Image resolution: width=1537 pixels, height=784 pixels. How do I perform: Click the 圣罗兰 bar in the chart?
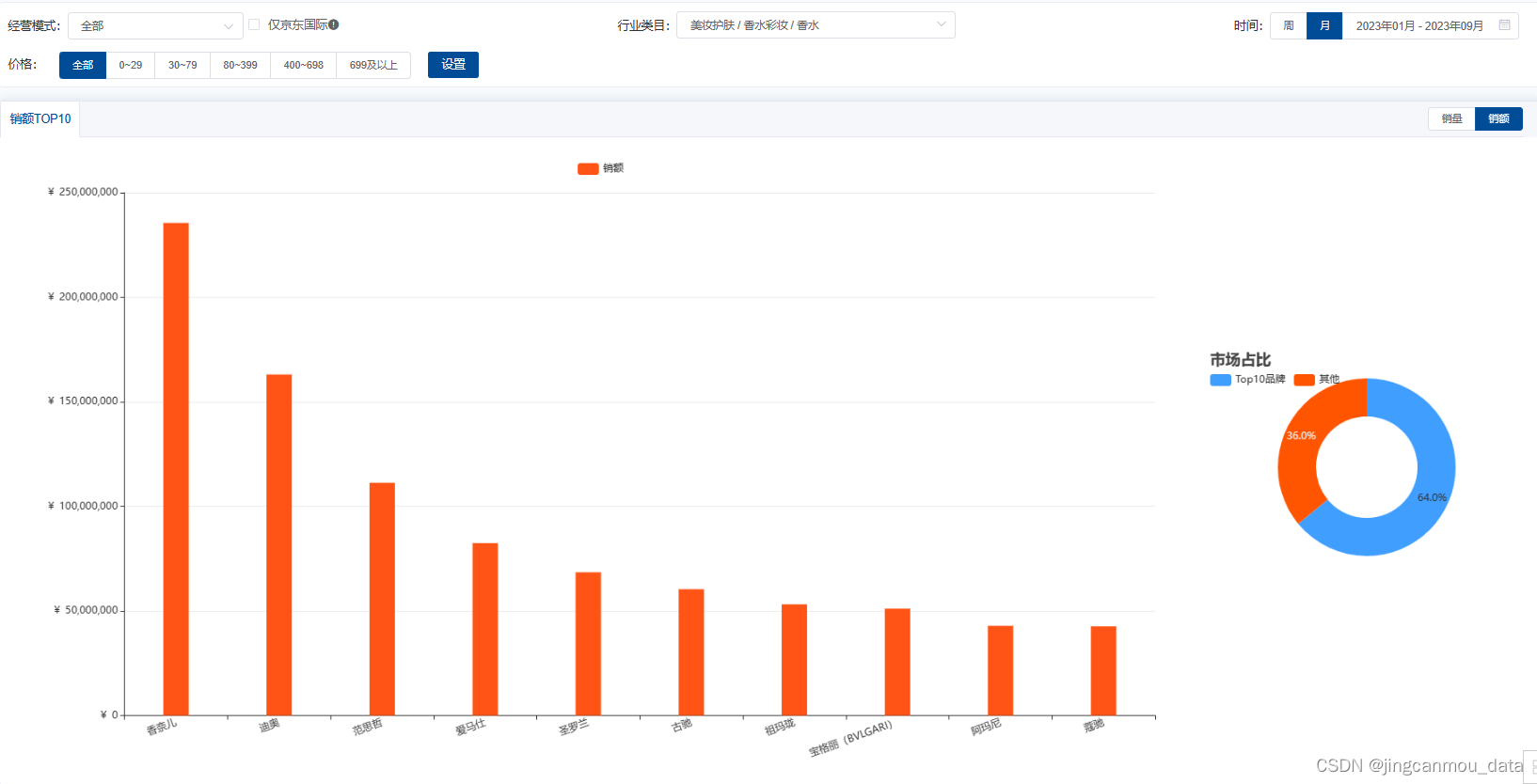click(x=588, y=644)
